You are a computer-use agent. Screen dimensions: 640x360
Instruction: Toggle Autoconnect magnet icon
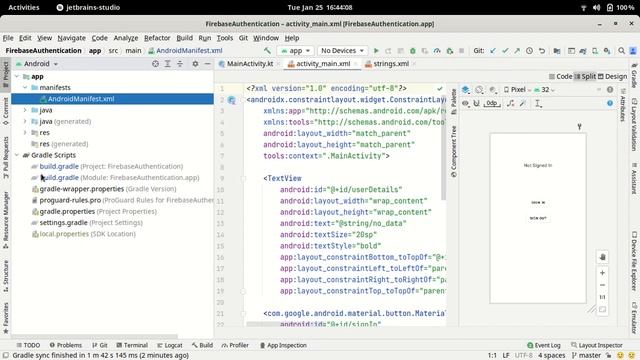(476, 104)
